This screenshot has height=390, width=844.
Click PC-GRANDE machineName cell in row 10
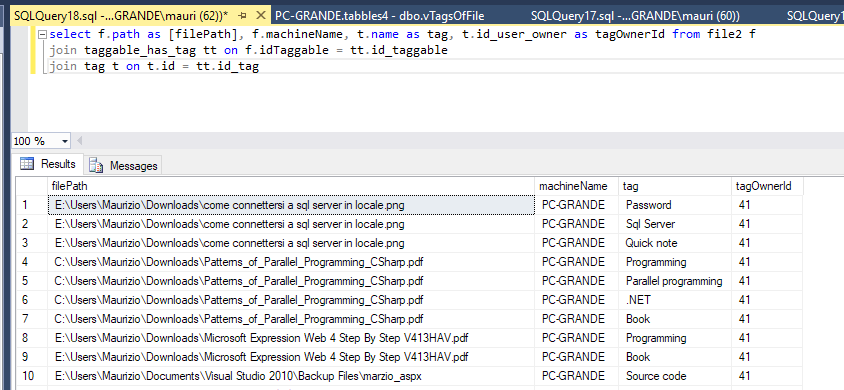tap(577, 376)
